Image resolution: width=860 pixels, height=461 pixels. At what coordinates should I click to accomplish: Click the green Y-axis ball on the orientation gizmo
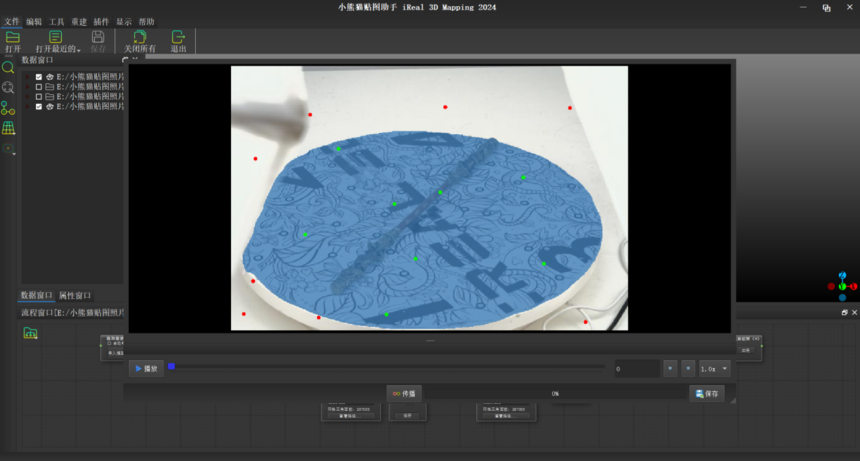842,287
